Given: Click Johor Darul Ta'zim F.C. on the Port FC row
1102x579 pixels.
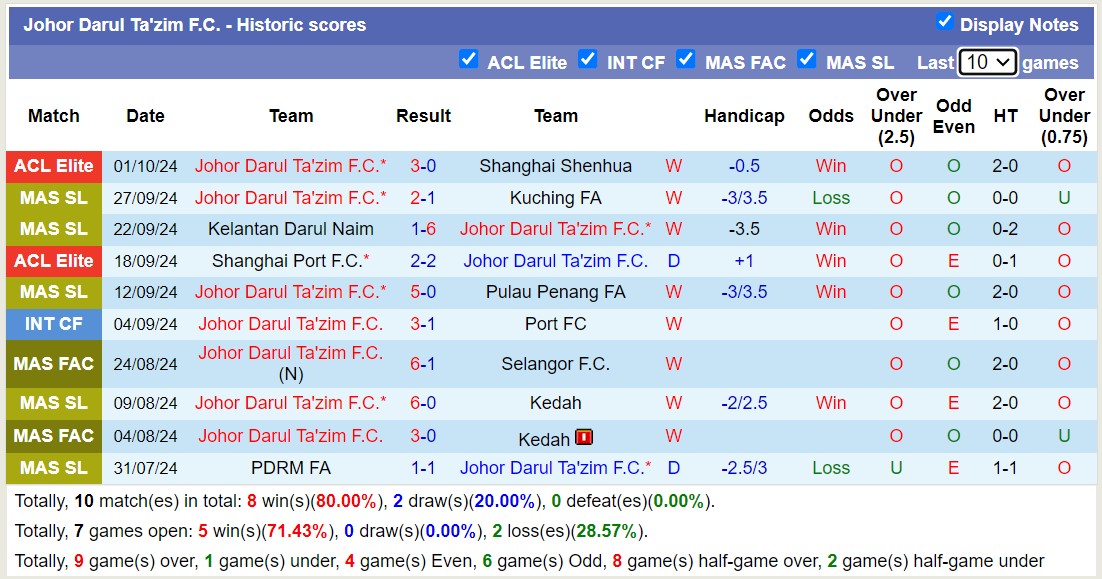Looking at the screenshot, I should [291, 324].
